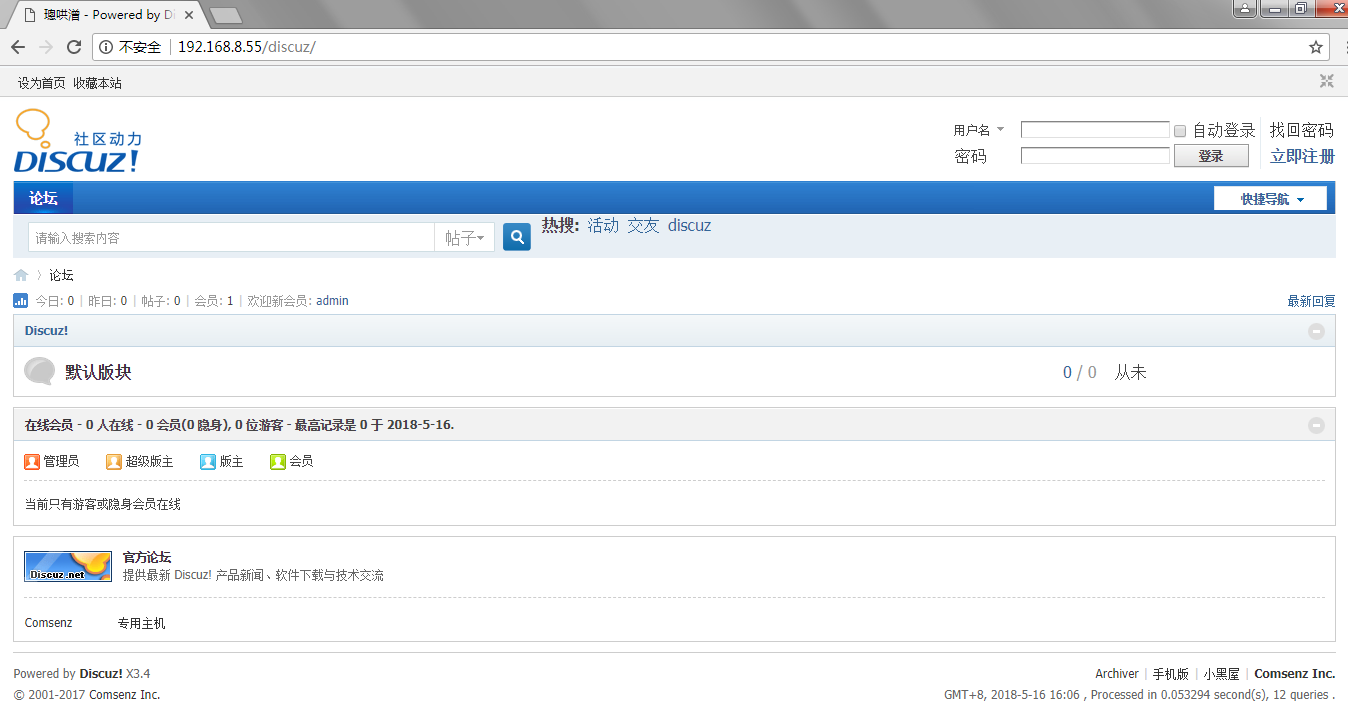Click the site info icon beside 不安全
The width and height of the screenshot is (1348, 723).
coord(106,47)
